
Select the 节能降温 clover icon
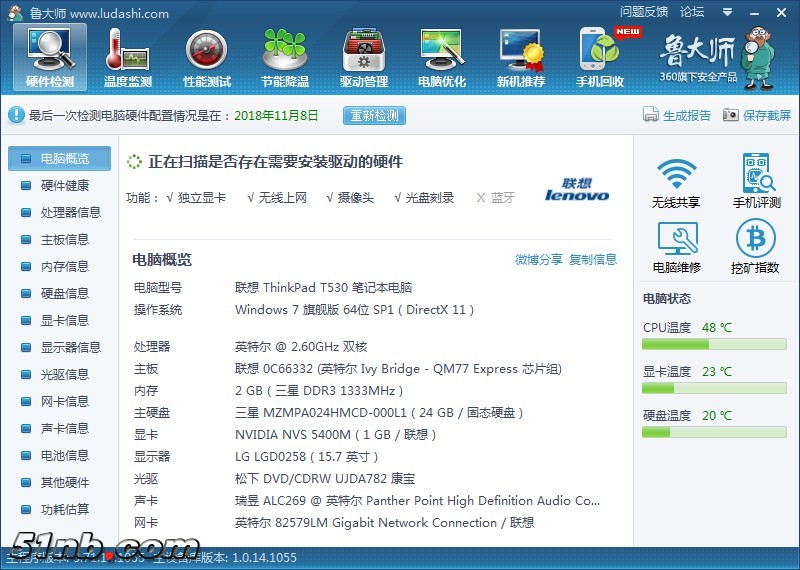(285, 56)
